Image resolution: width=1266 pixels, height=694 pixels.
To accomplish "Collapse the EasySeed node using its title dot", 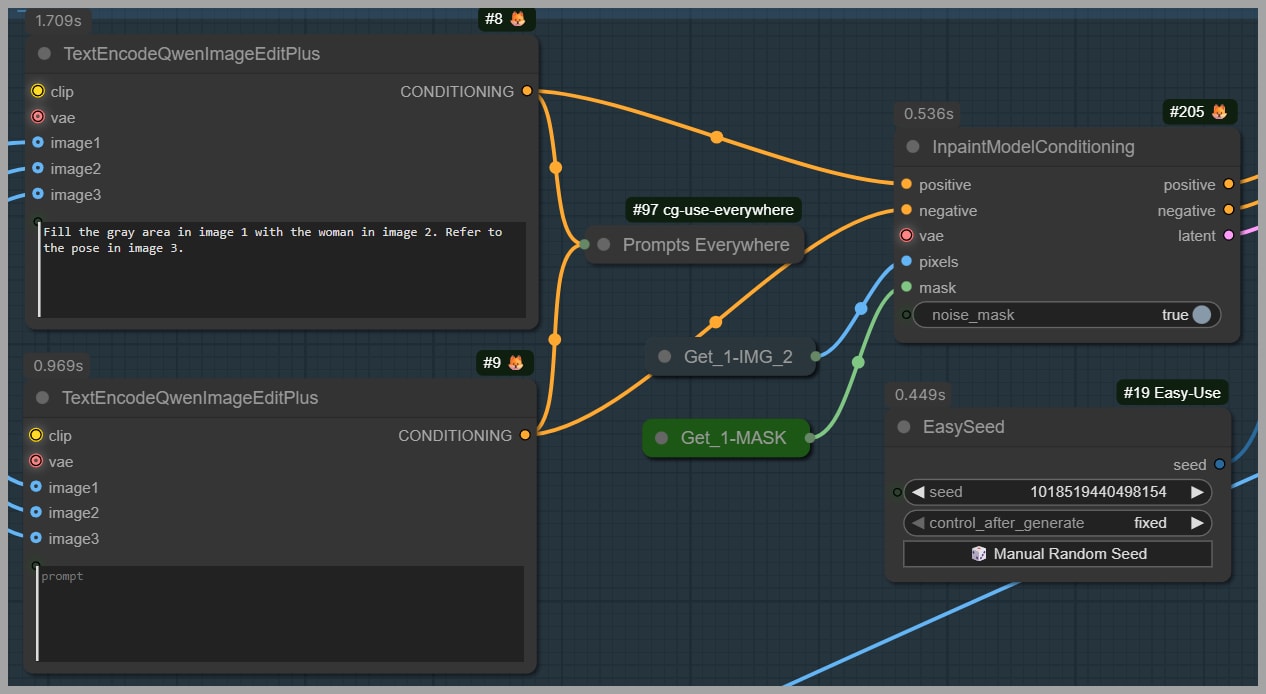I will [904, 427].
